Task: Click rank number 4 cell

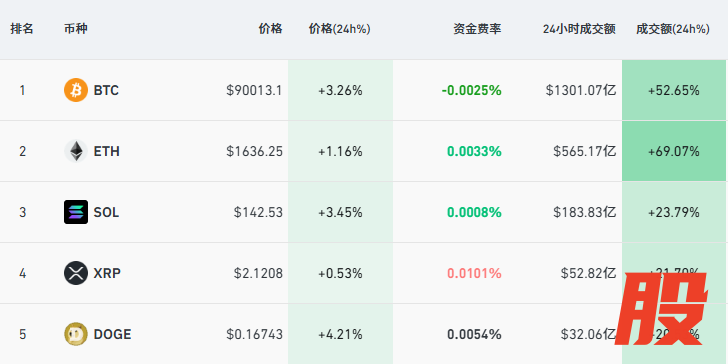Action: tap(22, 273)
